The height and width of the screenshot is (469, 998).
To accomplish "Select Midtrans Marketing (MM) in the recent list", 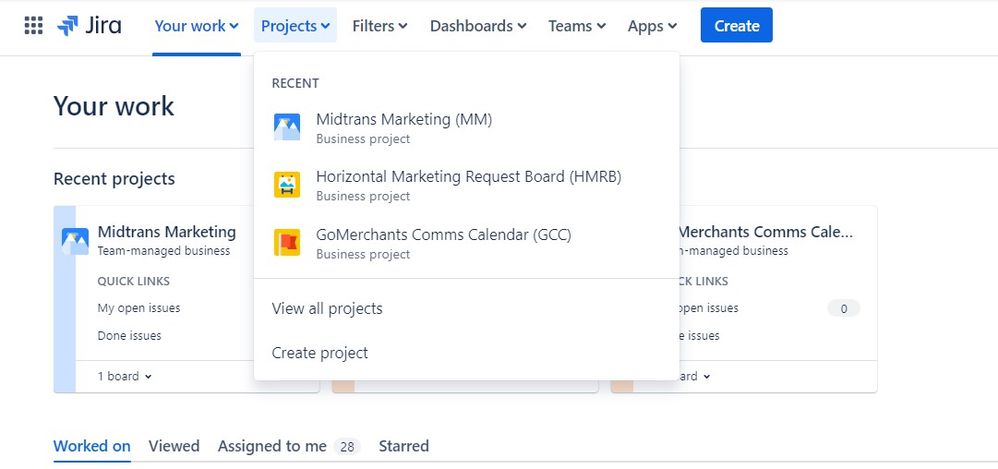I will click(x=467, y=128).
